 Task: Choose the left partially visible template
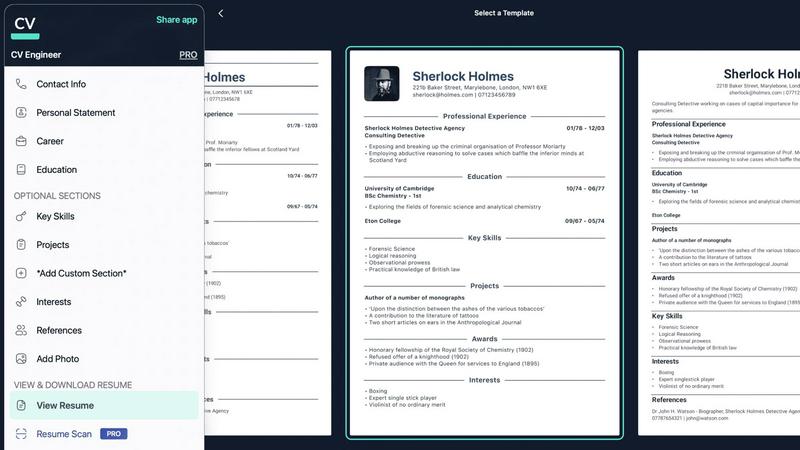pyautogui.click(x=268, y=243)
